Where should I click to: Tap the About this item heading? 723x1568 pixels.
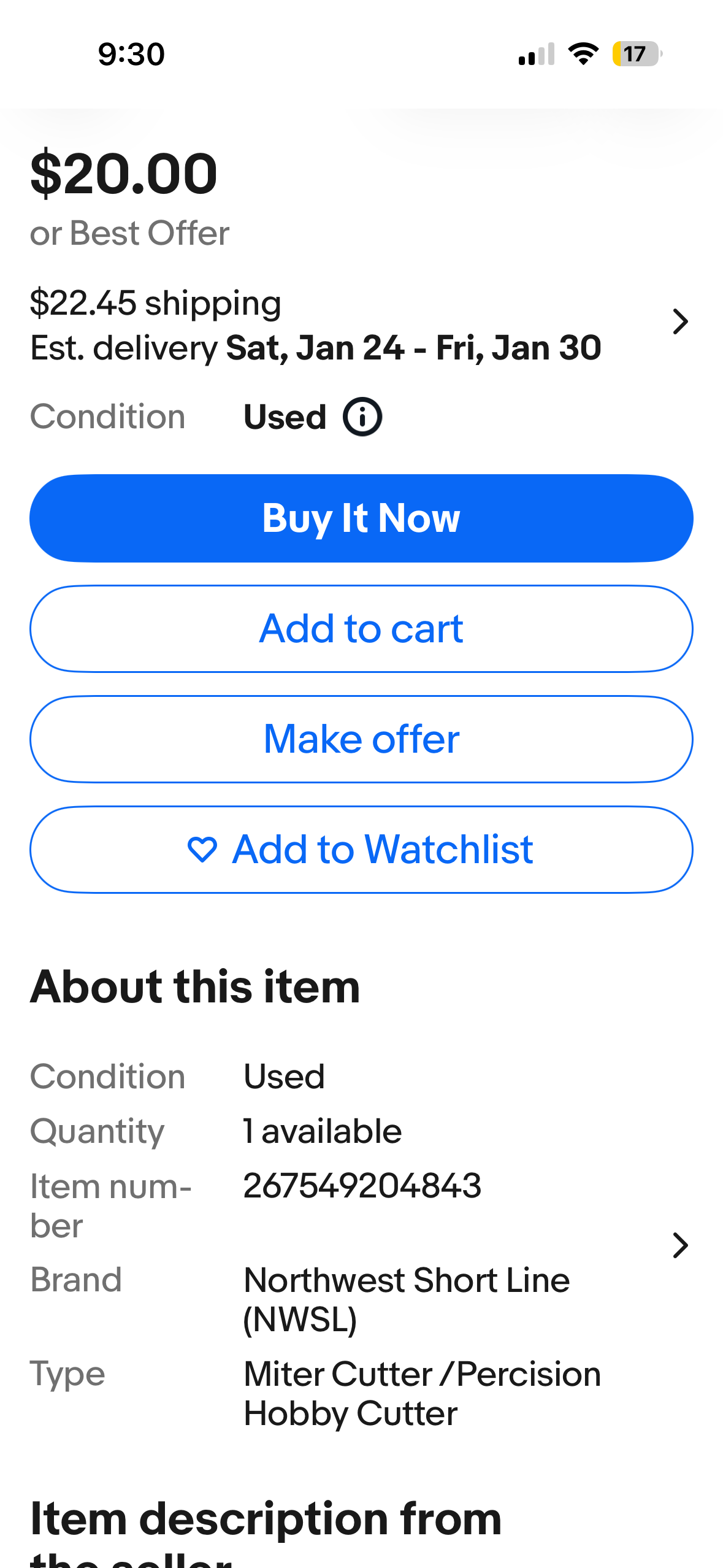(x=195, y=986)
